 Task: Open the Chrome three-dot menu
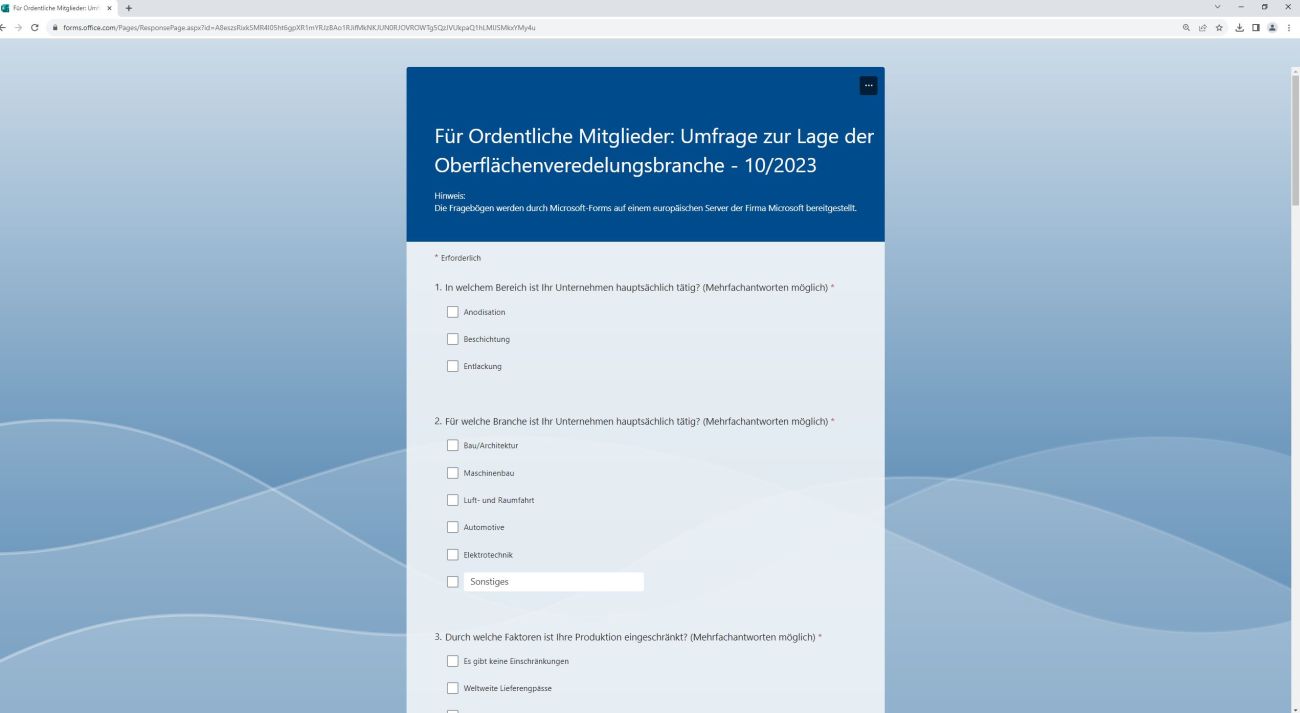(1289, 27)
